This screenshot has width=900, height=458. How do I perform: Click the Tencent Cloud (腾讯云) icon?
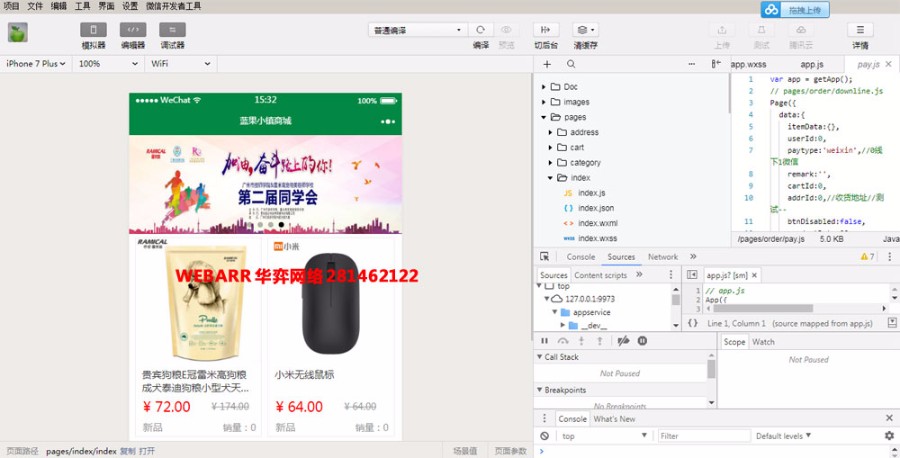point(801,30)
